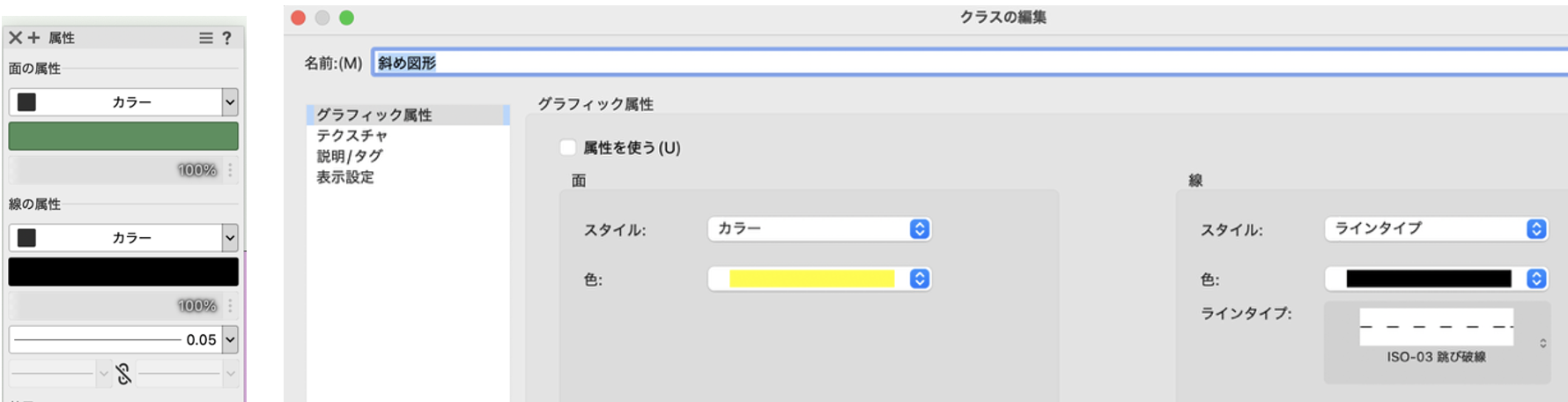The width and height of the screenshot is (1568, 402).
Task: Click the question mark help icon
Action: [x=227, y=38]
